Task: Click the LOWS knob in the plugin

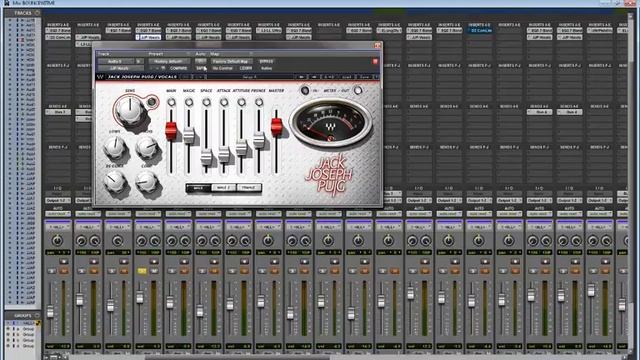Action: [115, 147]
